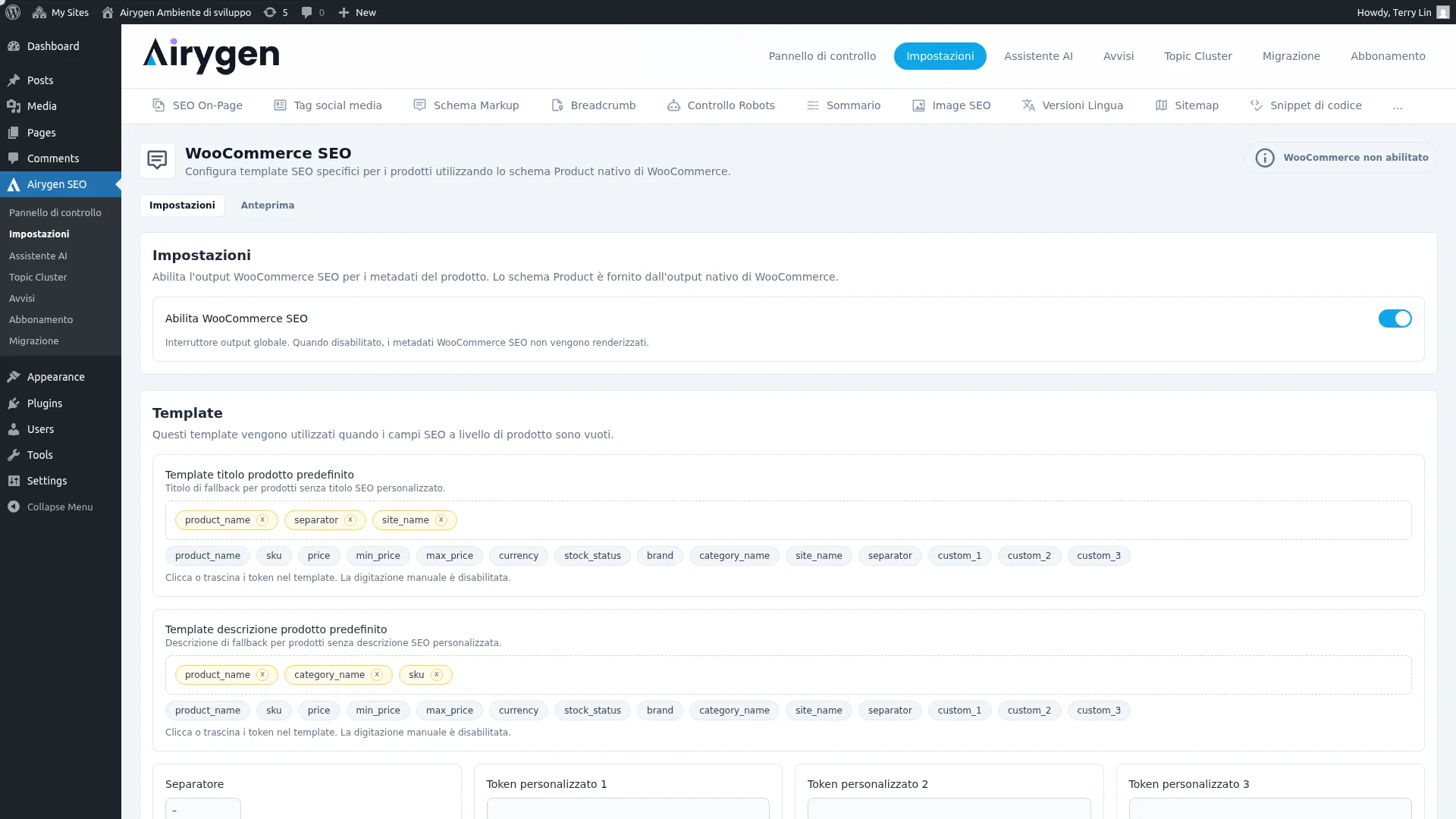The width and height of the screenshot is (1456, 819).
Task: Remove category_name from description template
Action: pyautogui.click(x=377, y=675)
